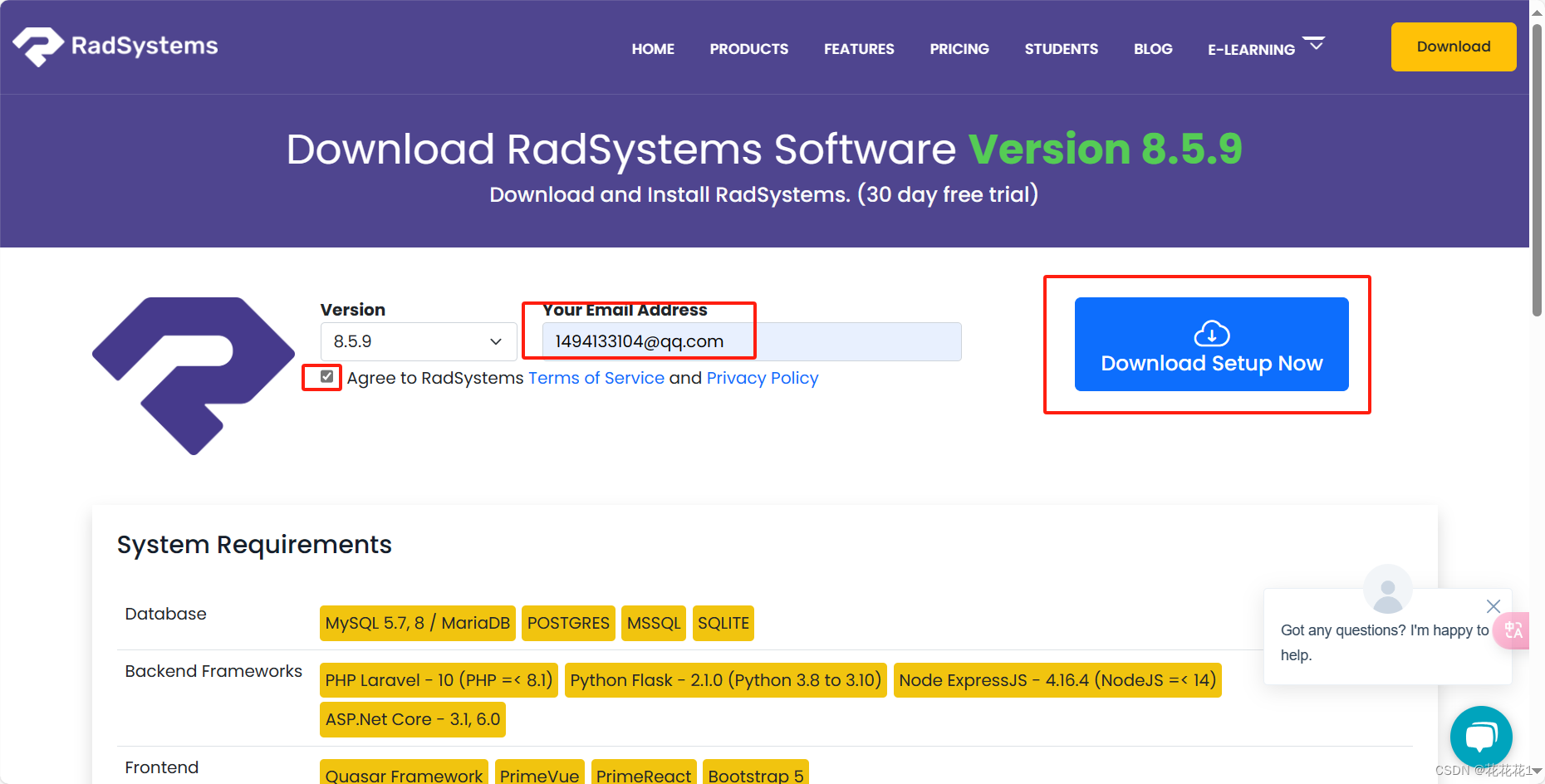The image size is (1545, 784).
Task: Open the Privacy Policy link
Action: pos(763,378)
